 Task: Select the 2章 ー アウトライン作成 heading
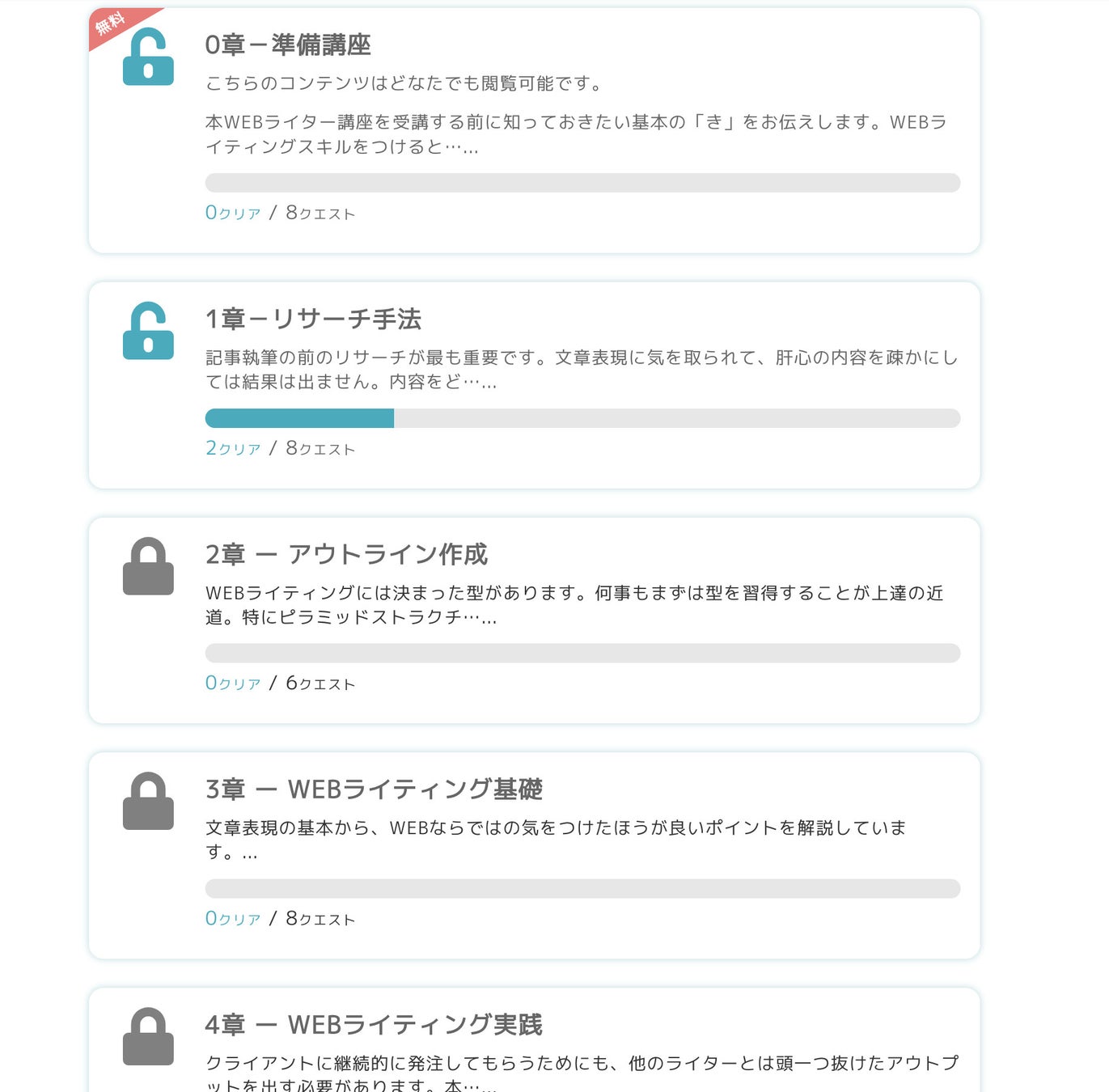(x=346, y=555)
